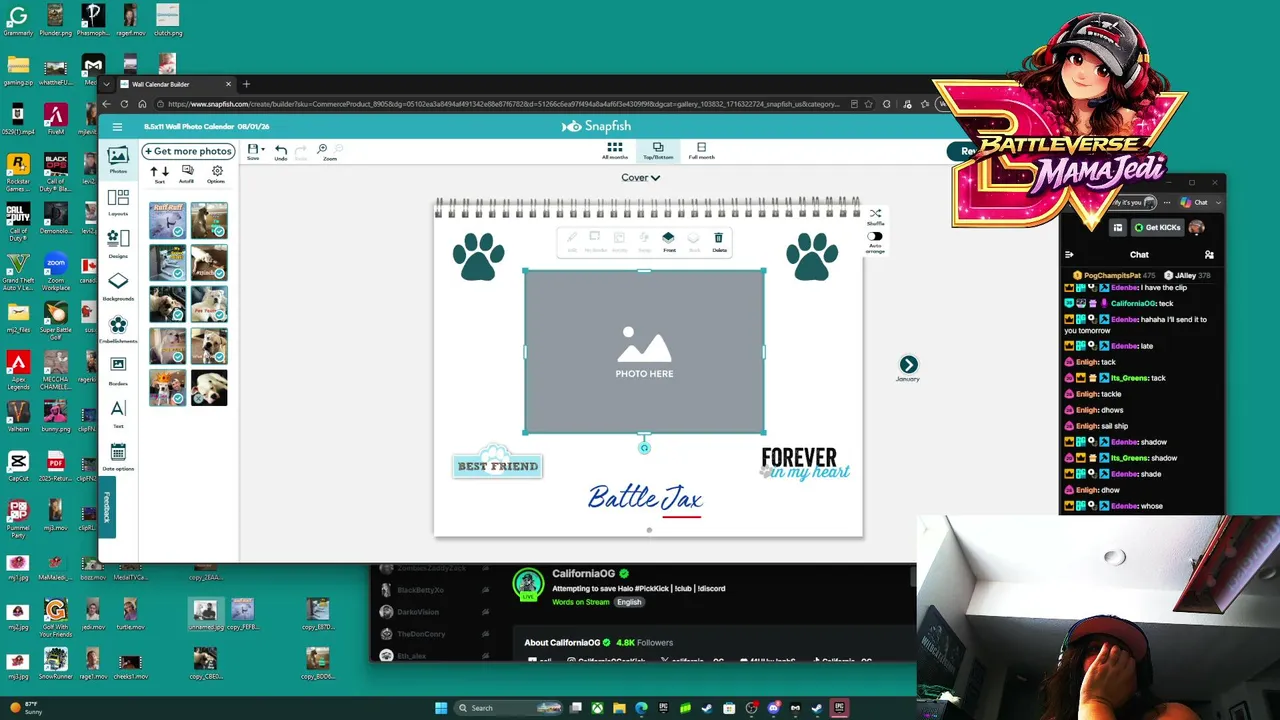Viewport: 1280px width, 720px height.
Task: Open Epic Games launcher from taskbar
Action: coord(839,708)
